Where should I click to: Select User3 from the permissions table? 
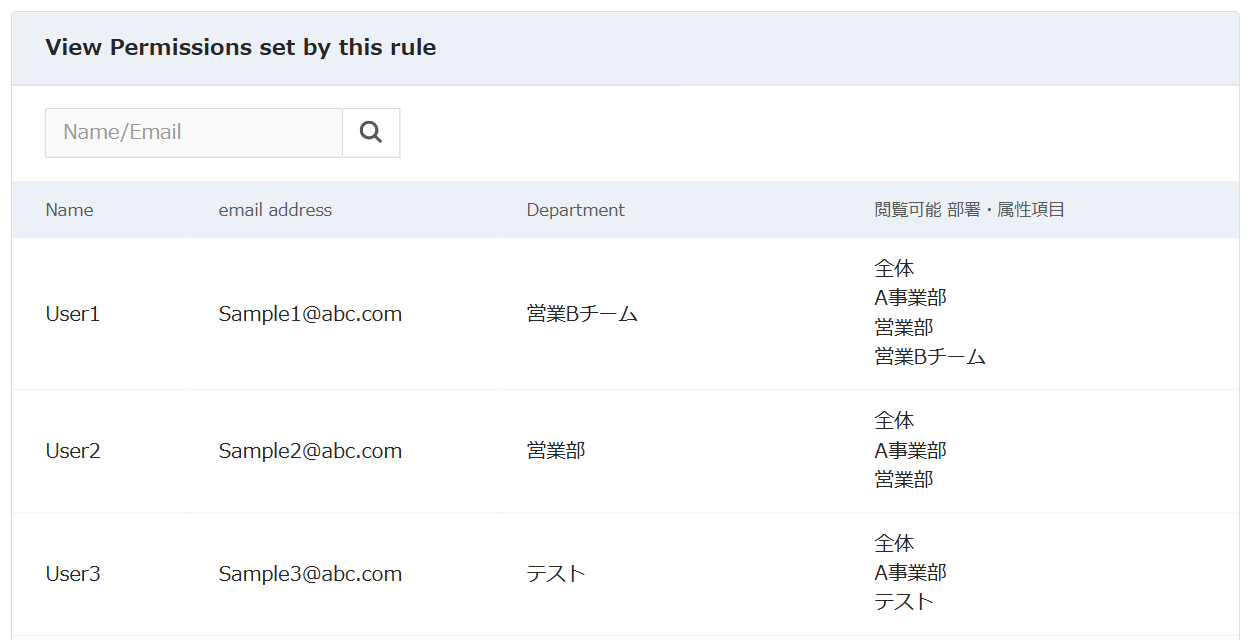[71, 573]
